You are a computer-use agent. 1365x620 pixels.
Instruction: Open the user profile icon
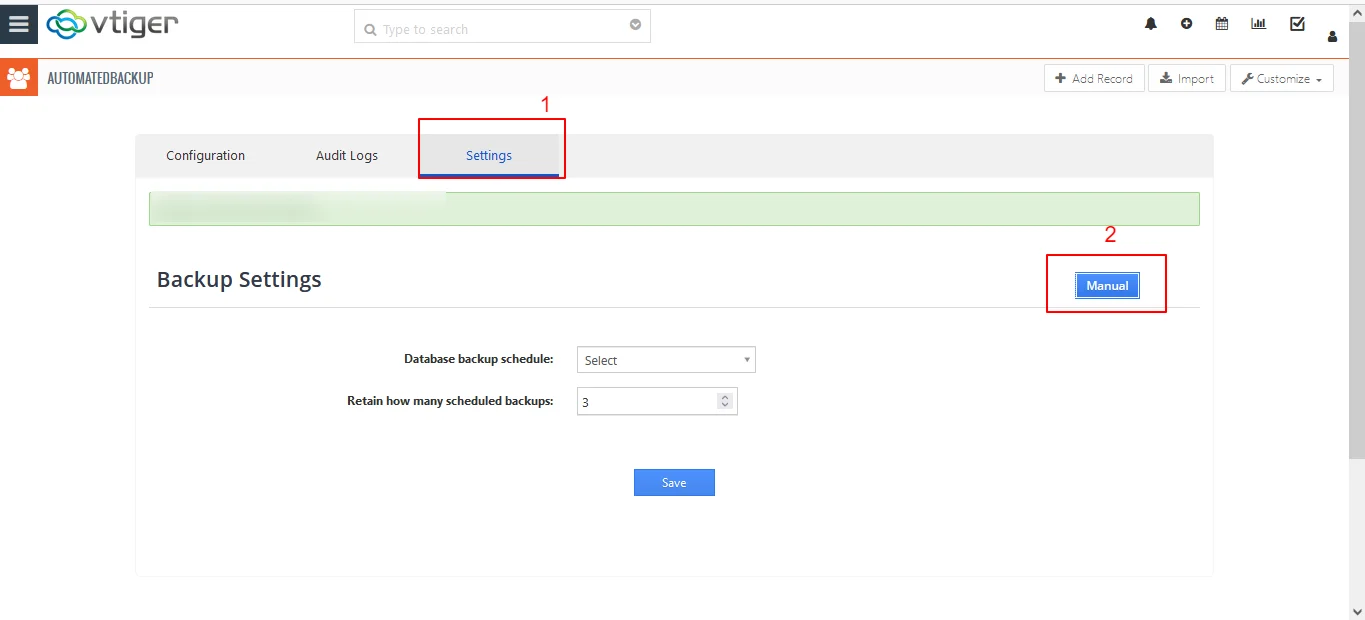pos(1332,37)
